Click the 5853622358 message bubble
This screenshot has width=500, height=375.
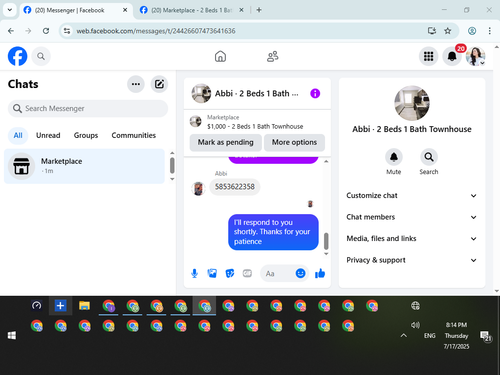[x=235, y=187]
